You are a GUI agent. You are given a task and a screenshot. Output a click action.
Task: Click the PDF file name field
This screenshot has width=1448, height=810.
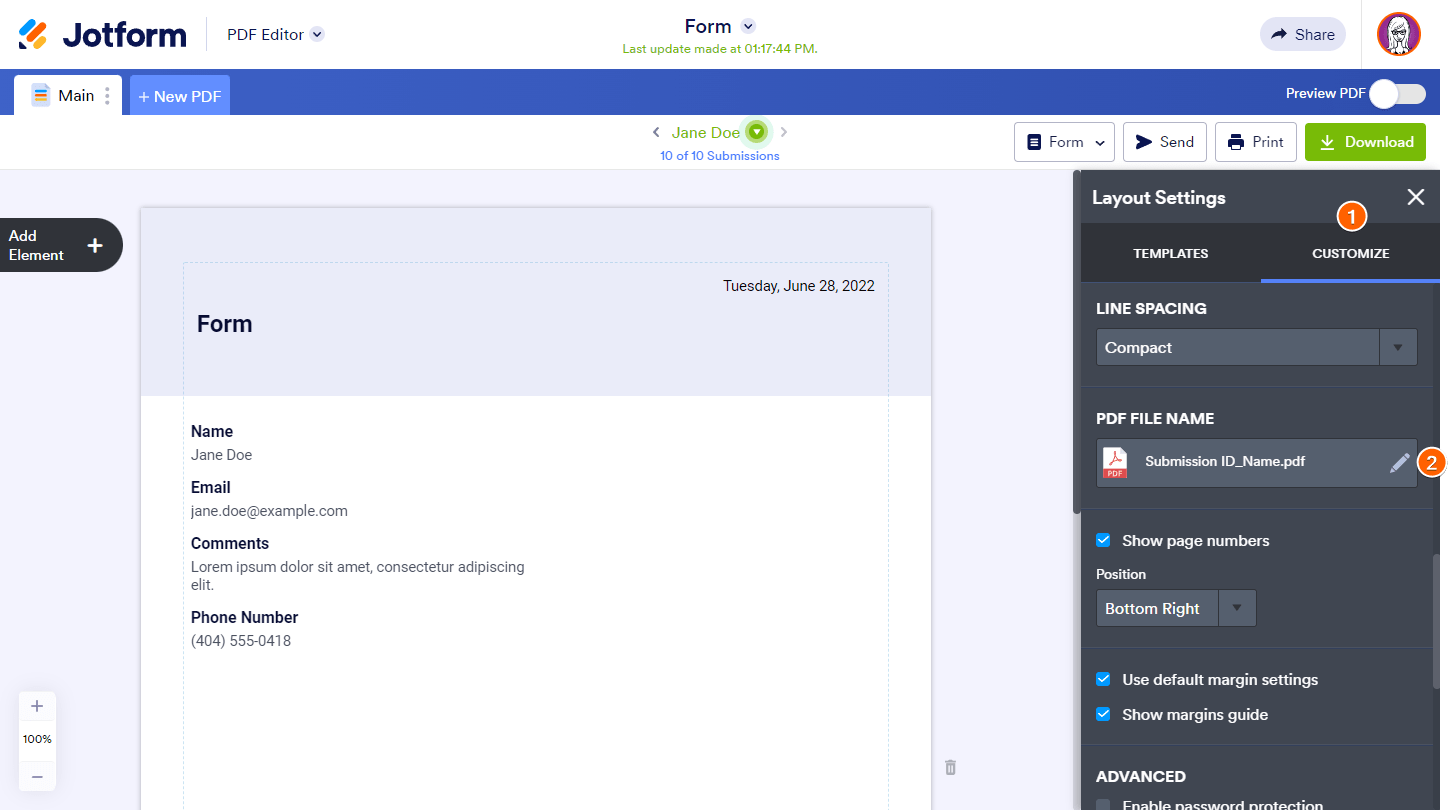tap(1257, 462)
